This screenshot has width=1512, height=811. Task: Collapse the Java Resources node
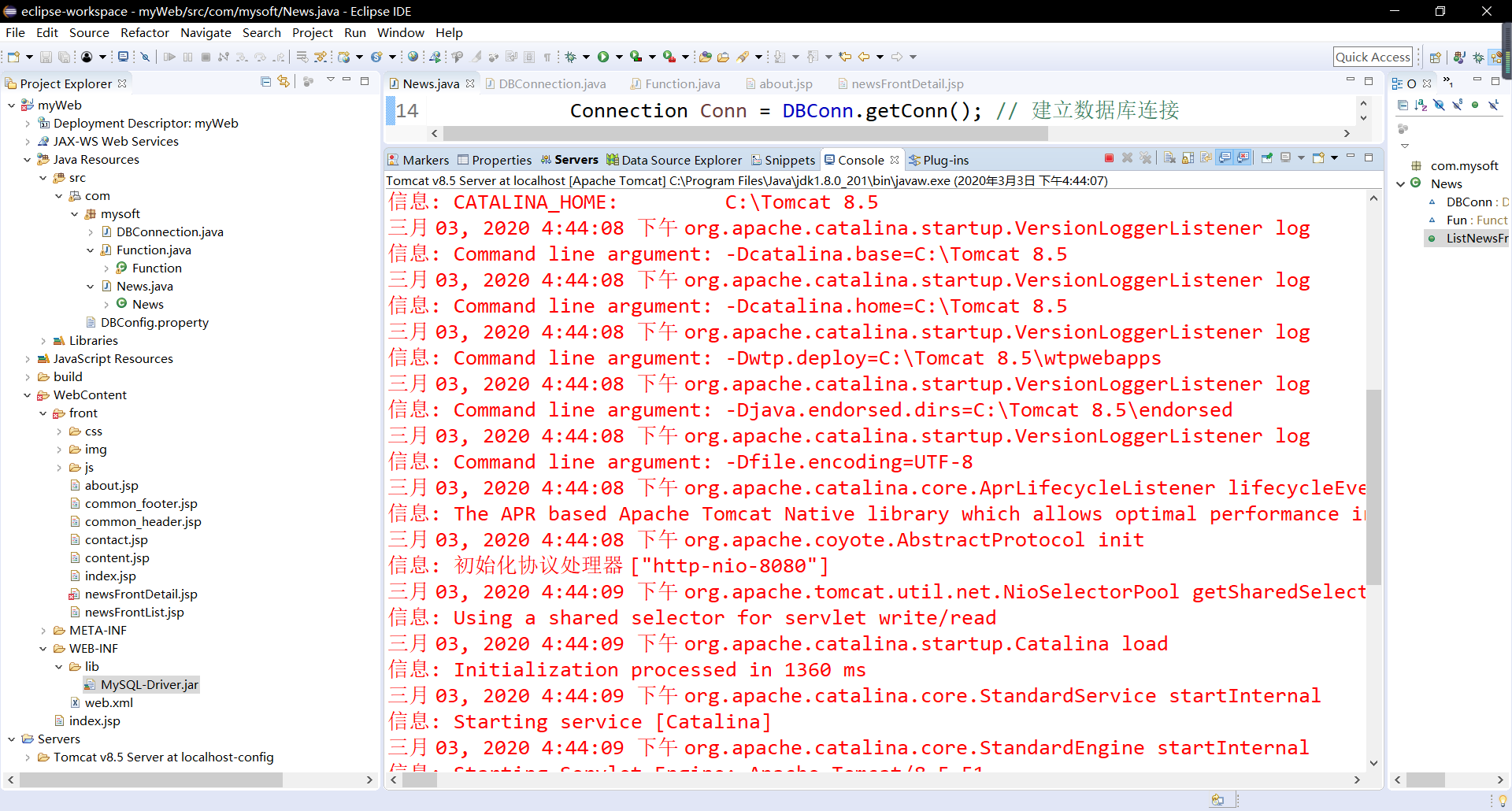pos(27,159)
